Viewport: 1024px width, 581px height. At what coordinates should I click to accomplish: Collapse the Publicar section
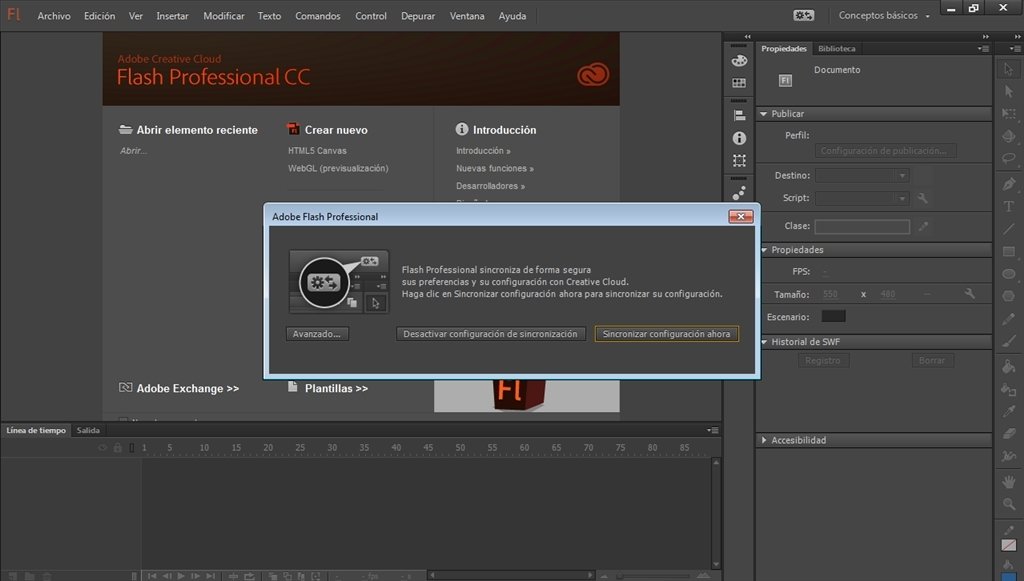(x=763, y=114)
